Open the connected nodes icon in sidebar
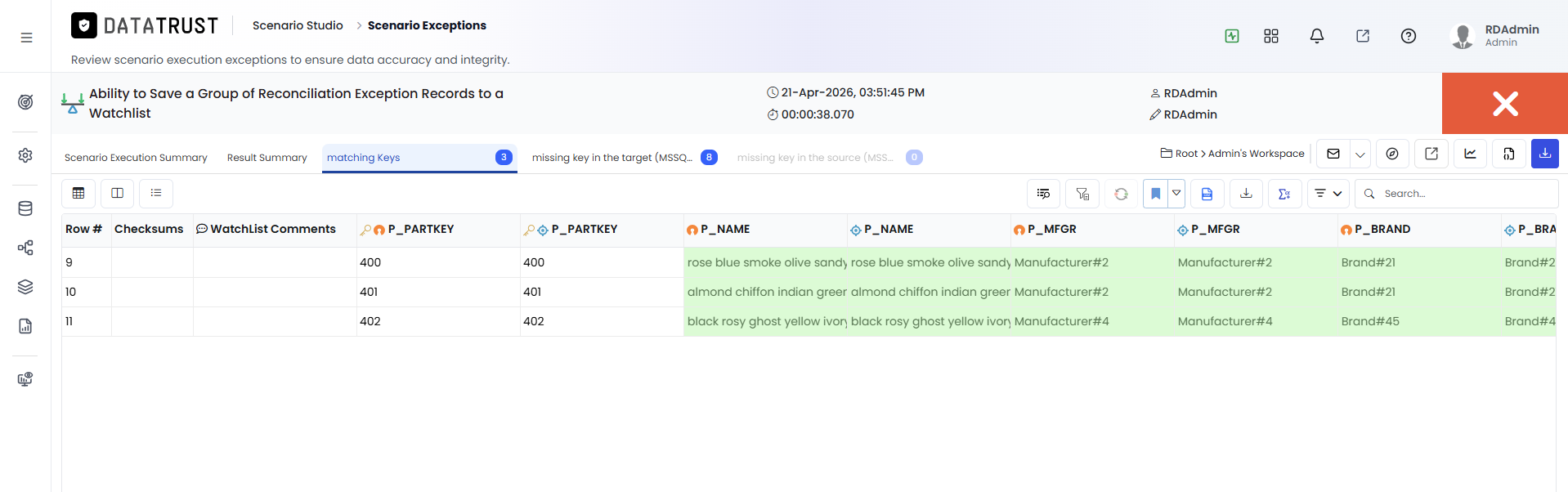Screen dimensions: 1568x492 25,248
